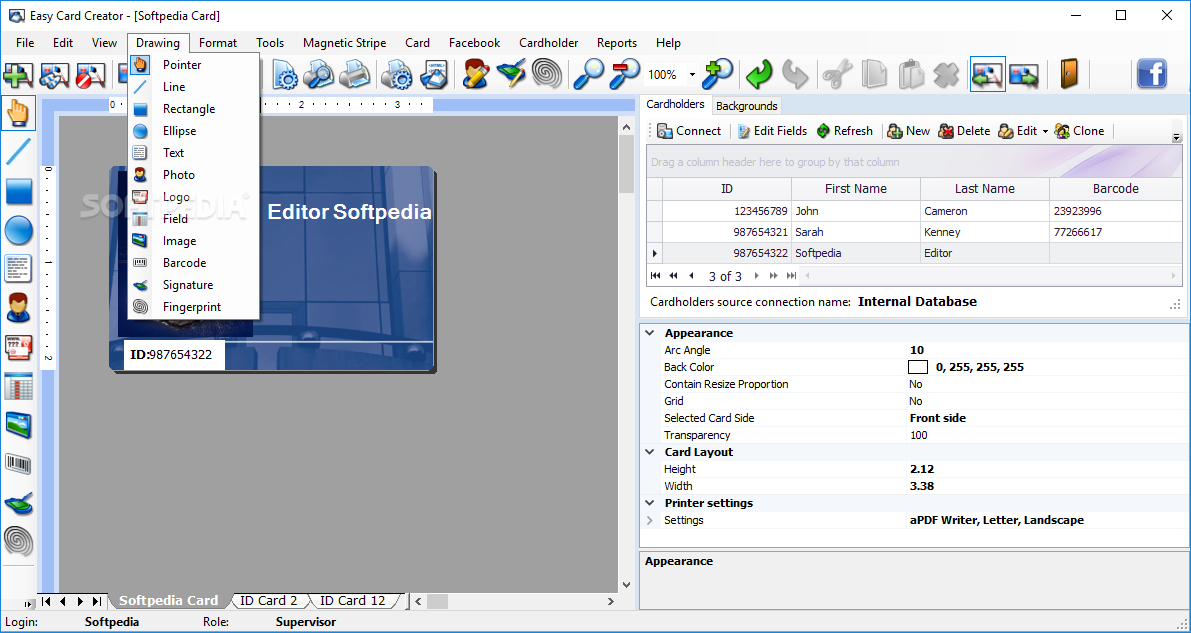1191x633 pixels.
Task: Click the Connect button
Action: point(689,131)
